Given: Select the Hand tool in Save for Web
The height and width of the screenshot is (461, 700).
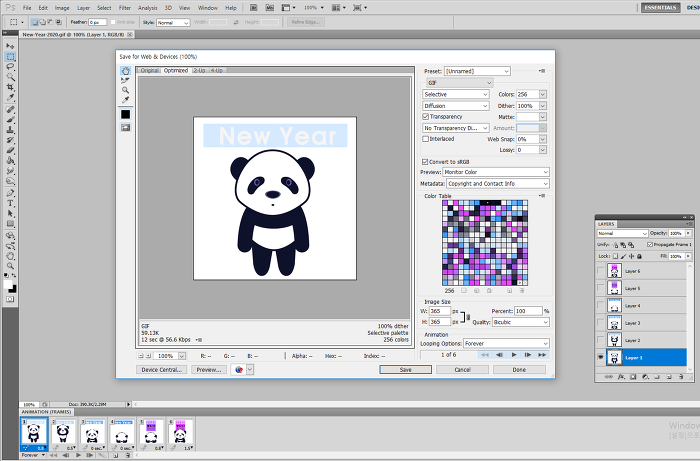Looking at the screenshot, I should click(125, 71).
